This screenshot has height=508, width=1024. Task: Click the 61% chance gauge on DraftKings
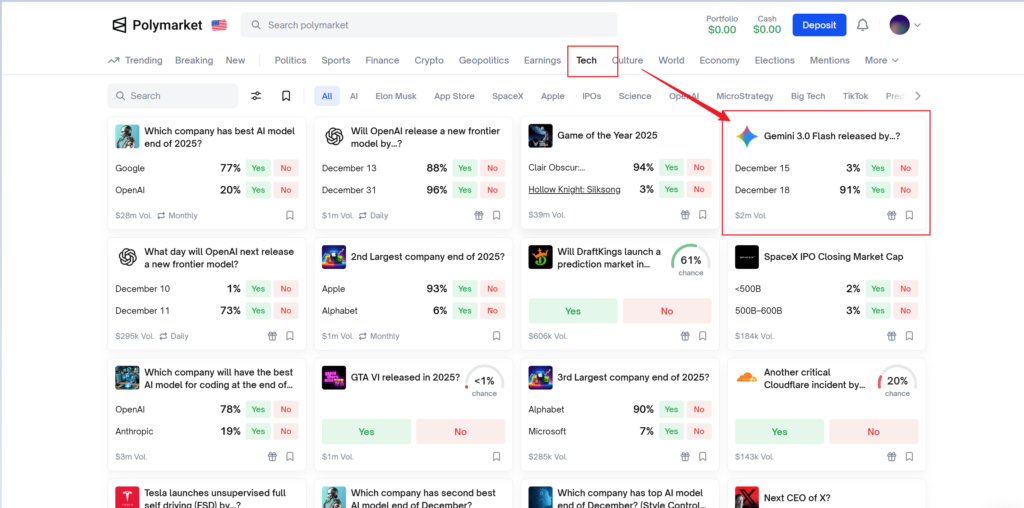pyautogui.click(x=690, y=262)
